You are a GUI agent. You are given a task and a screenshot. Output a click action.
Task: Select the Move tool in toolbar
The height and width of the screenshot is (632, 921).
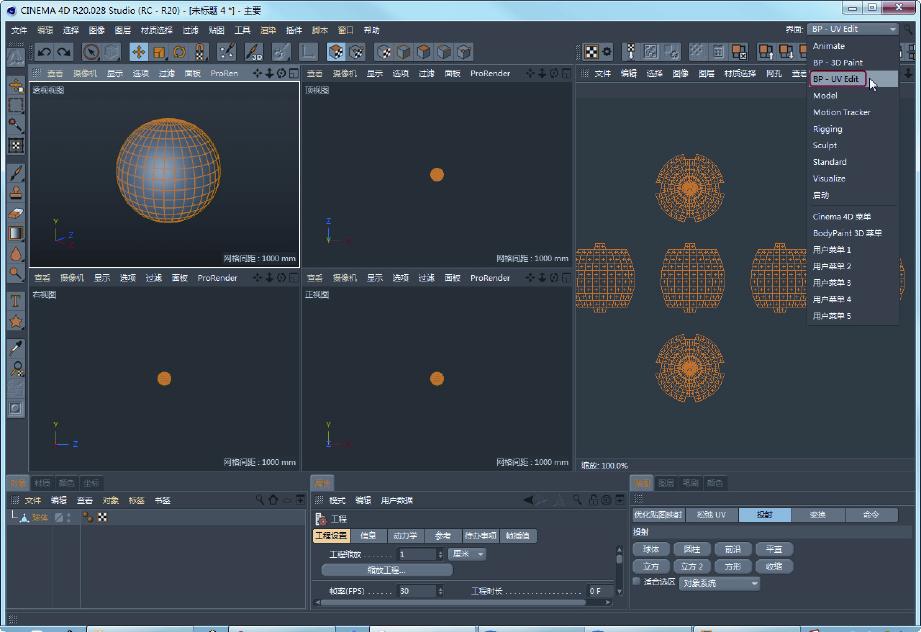139,52
